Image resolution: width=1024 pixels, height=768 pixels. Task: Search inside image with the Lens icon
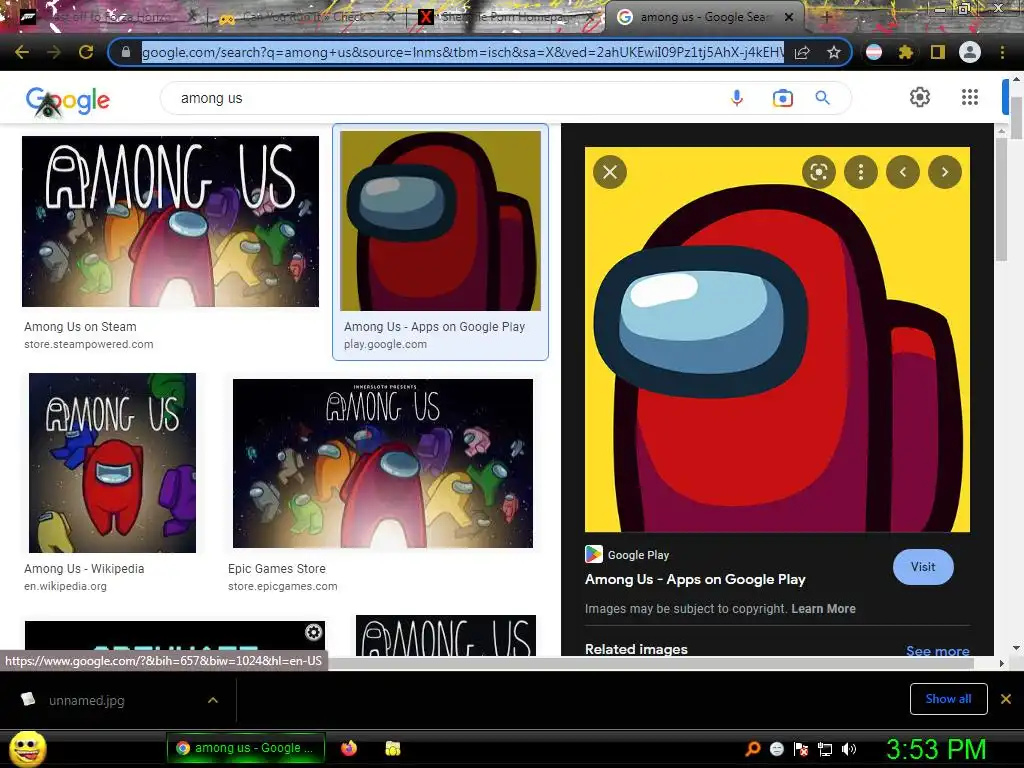click(x=818, y=172)
